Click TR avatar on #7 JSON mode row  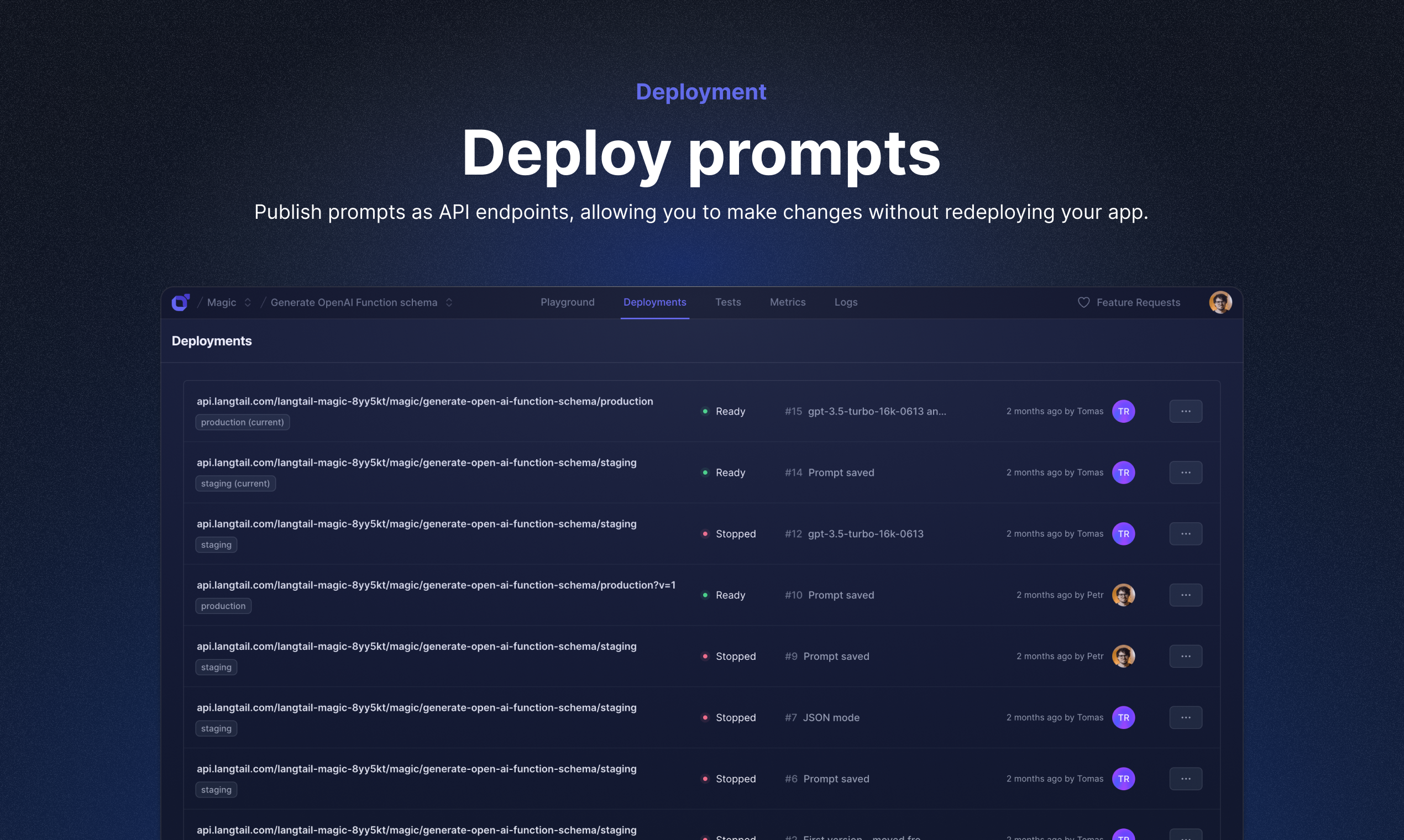1123,718
